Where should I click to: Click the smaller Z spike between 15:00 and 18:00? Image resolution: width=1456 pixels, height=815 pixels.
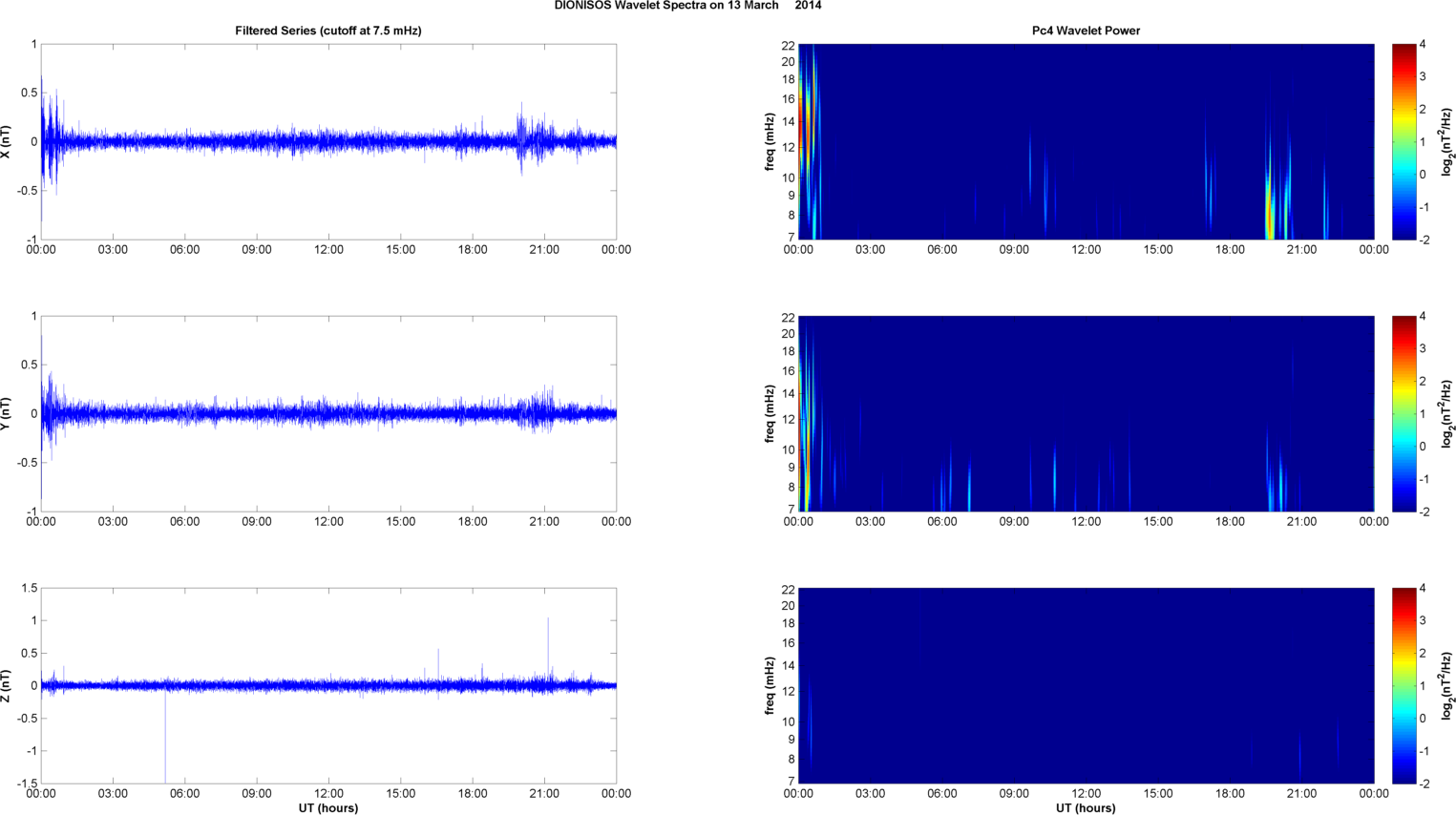[x=438, y=665]
